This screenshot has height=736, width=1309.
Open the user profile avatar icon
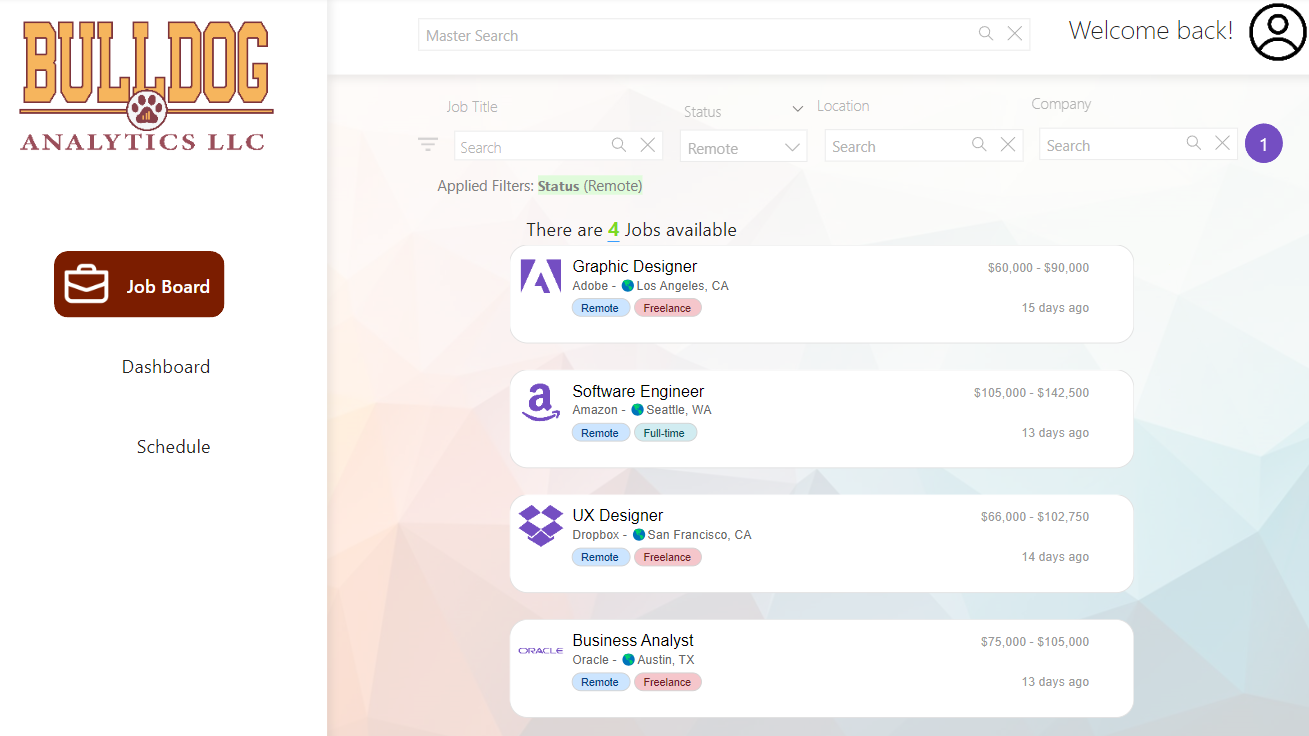(x=1277, y=32)
